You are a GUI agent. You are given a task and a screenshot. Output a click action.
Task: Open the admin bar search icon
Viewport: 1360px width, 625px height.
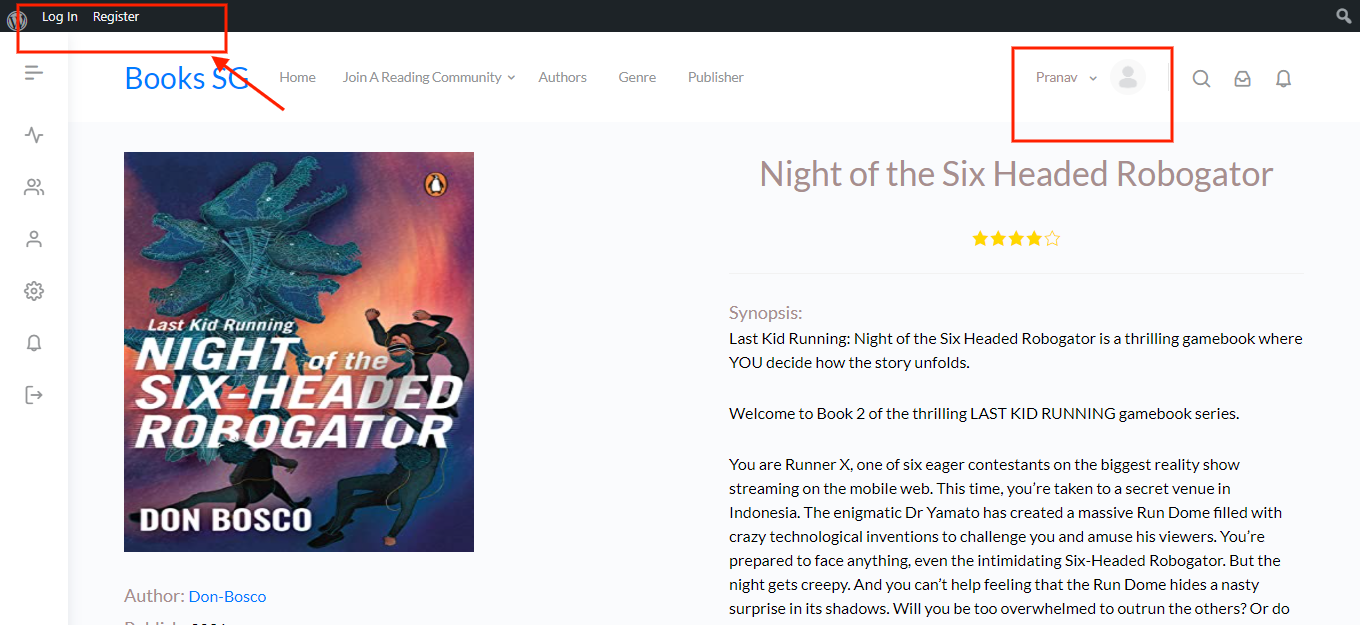point(1344,16)
